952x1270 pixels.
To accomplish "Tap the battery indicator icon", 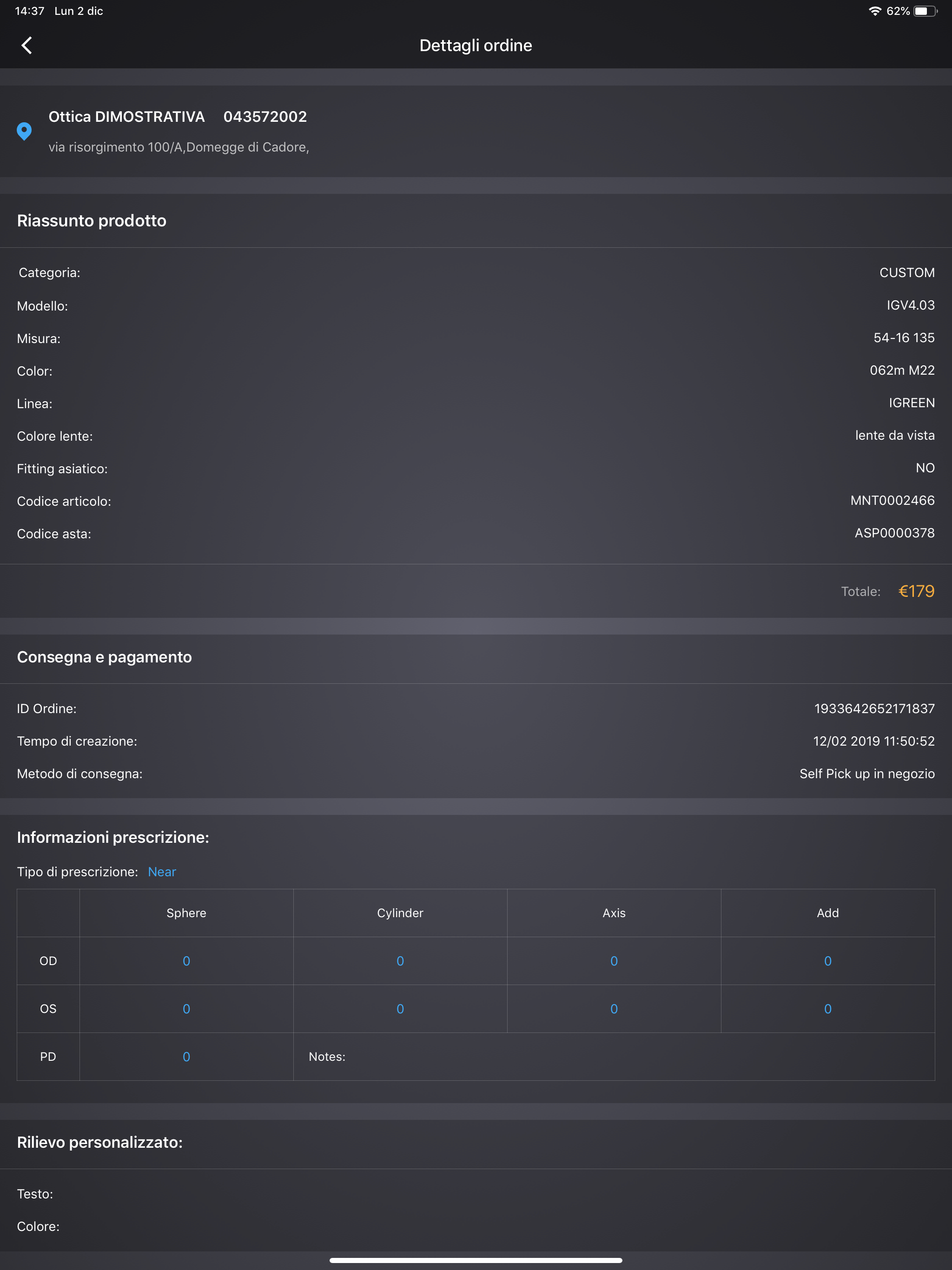I will (925, 11).
